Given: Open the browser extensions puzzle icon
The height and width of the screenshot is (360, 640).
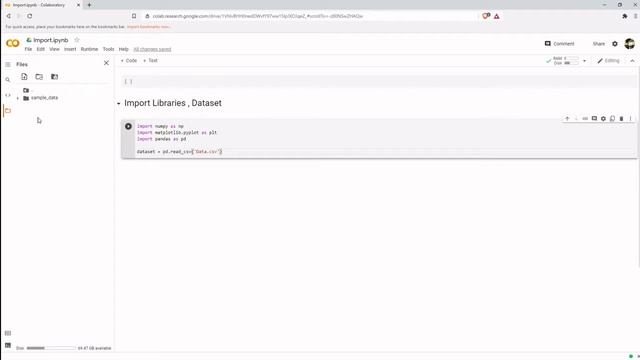Looking at the screenshot, I should pyautogui.click(x=624, y=16).
